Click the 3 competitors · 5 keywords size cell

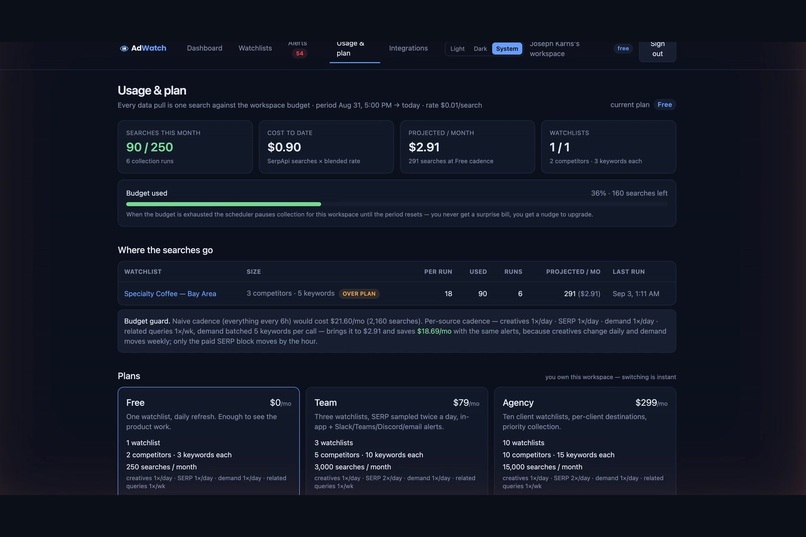tap(290, 293)
